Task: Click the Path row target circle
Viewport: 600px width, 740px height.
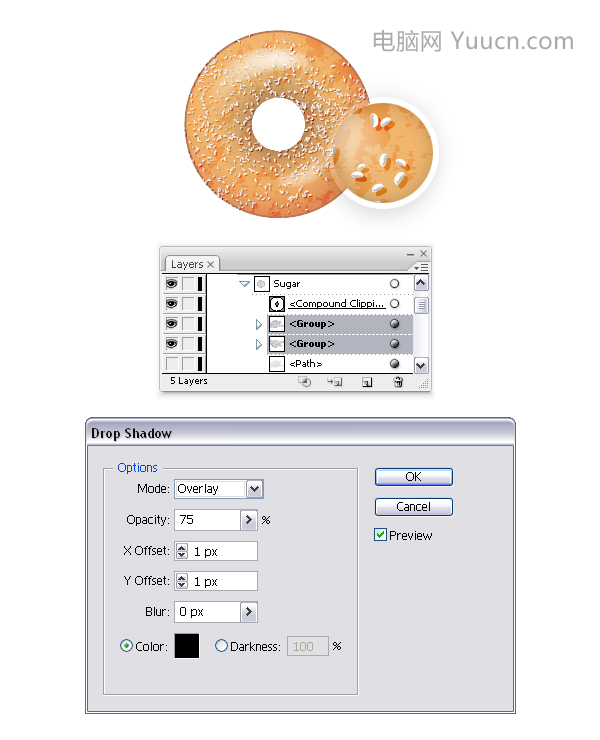Action: tap(394, 363)
